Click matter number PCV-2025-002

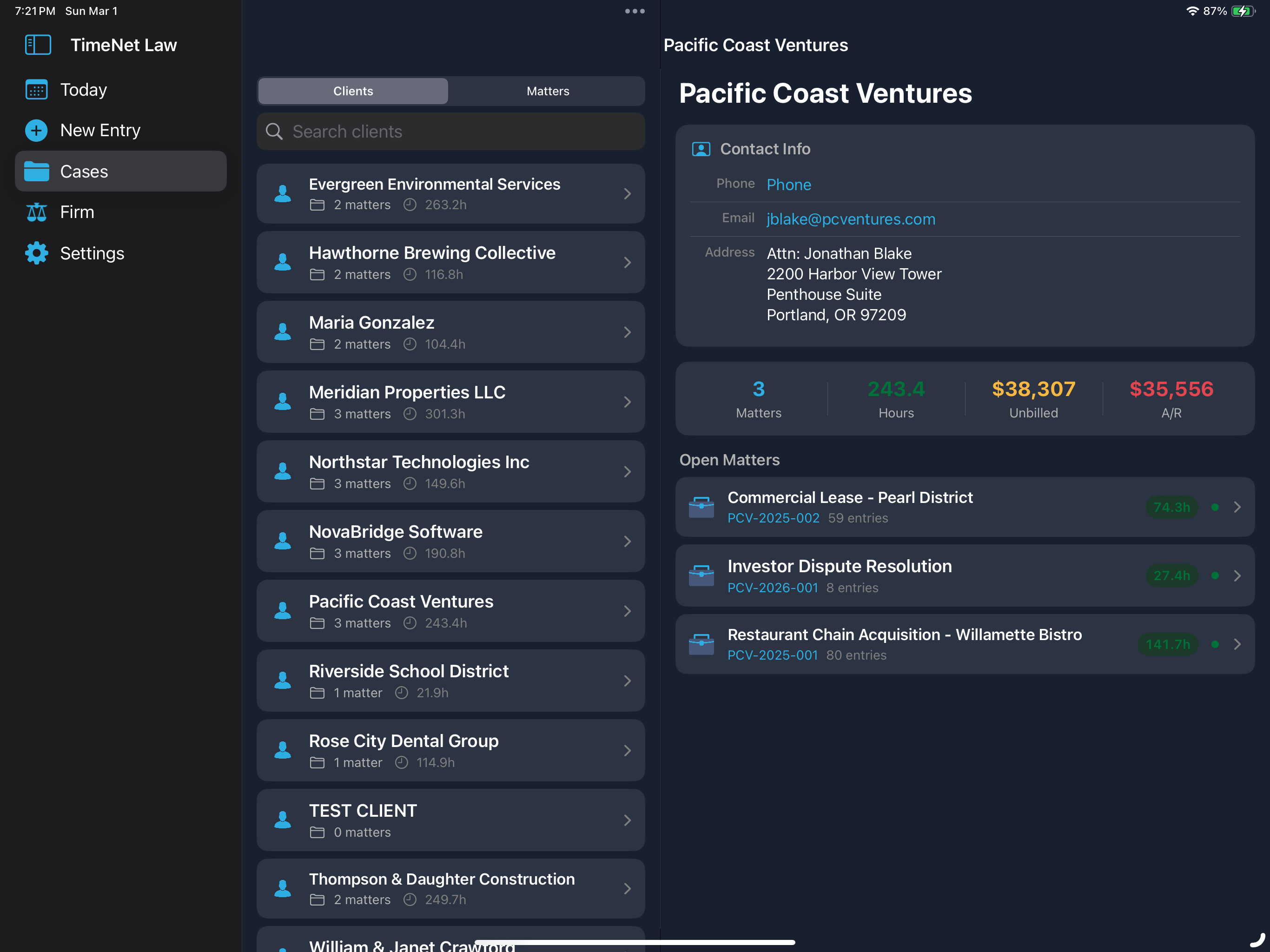coord(774,518)
